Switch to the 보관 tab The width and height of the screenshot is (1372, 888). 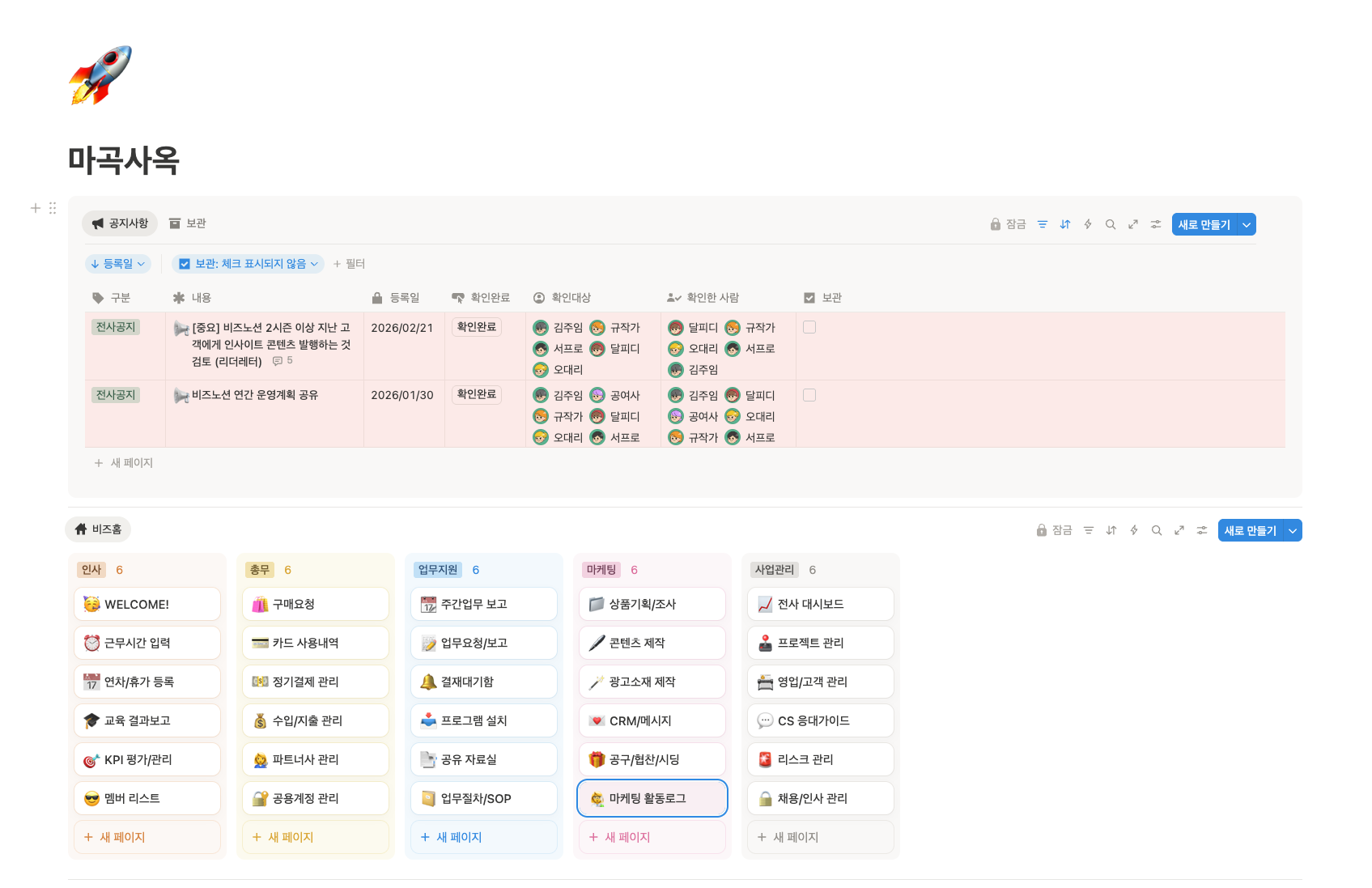coord(188,223)
